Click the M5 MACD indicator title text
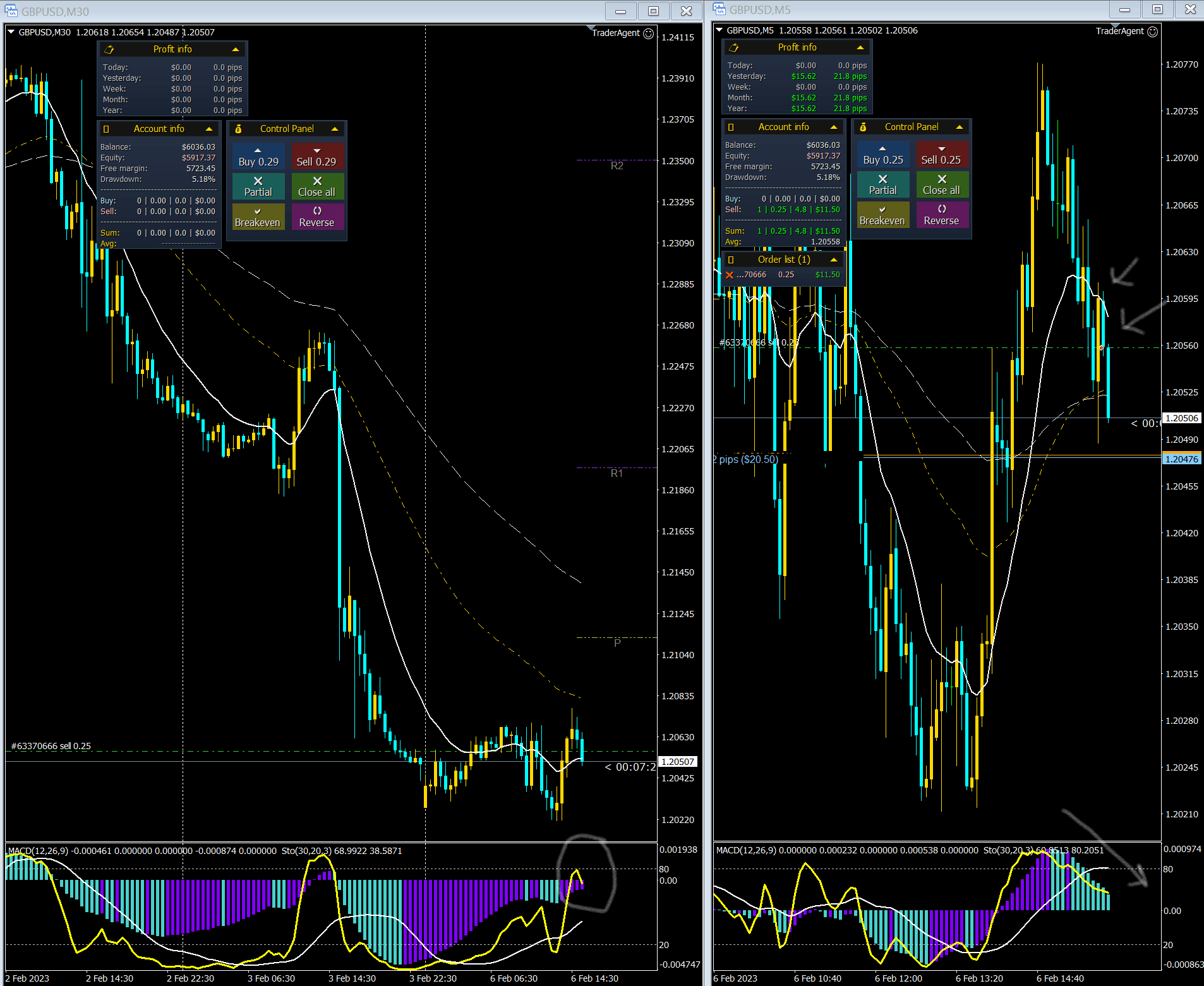 (847, 850)
